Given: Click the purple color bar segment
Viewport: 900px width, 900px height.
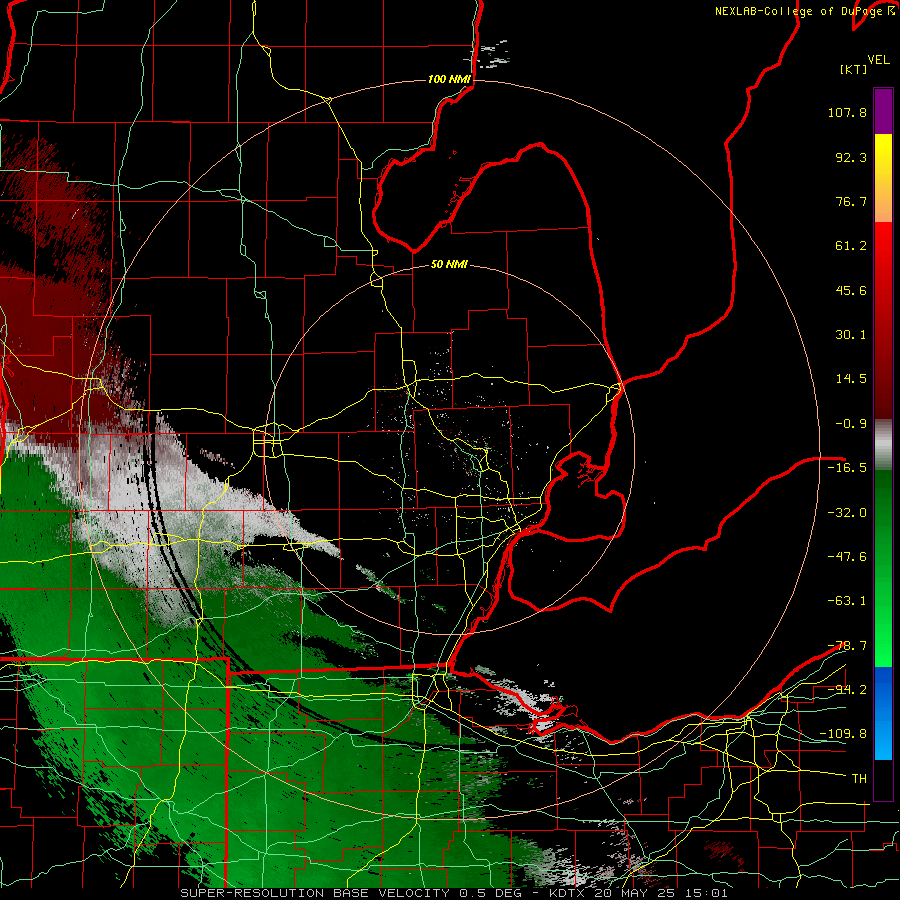Looking at the screenshot, I should click(x=883, y=111).
